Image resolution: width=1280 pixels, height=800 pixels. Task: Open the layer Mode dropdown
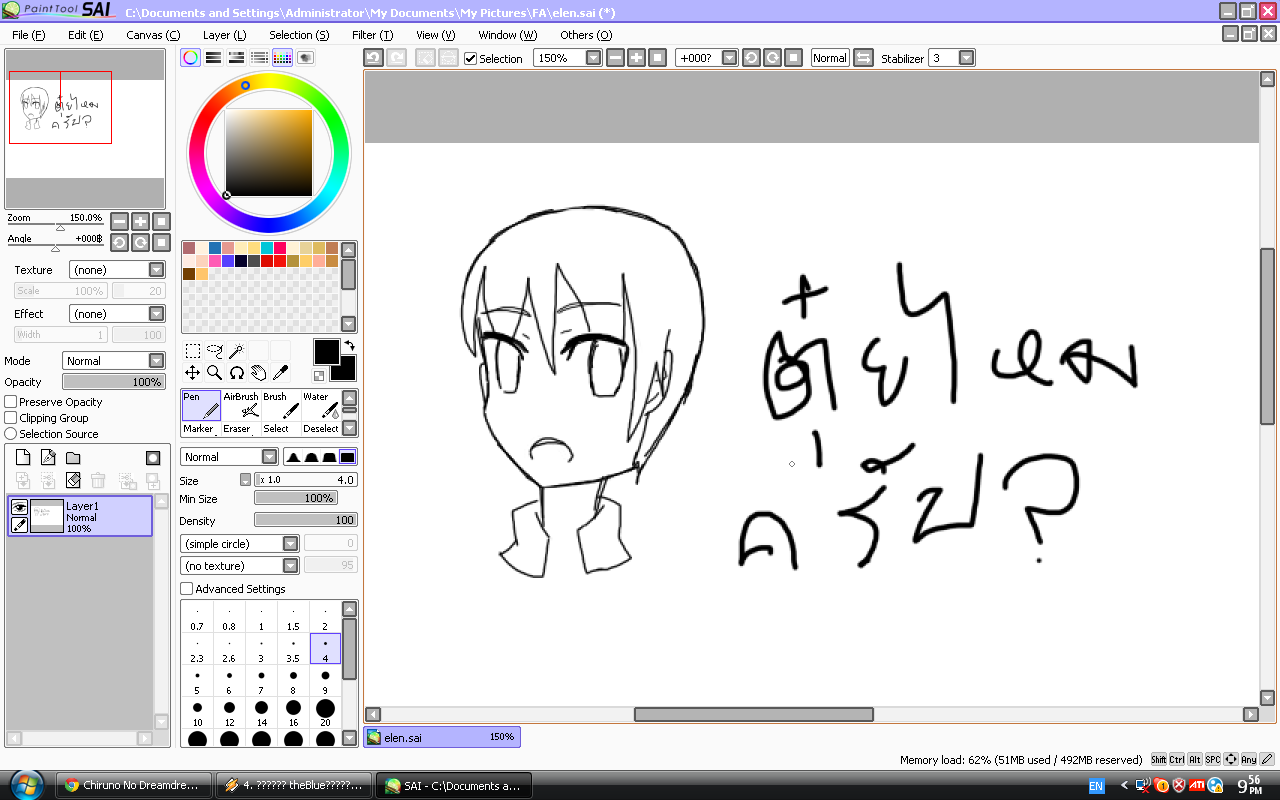click(156, 361)
